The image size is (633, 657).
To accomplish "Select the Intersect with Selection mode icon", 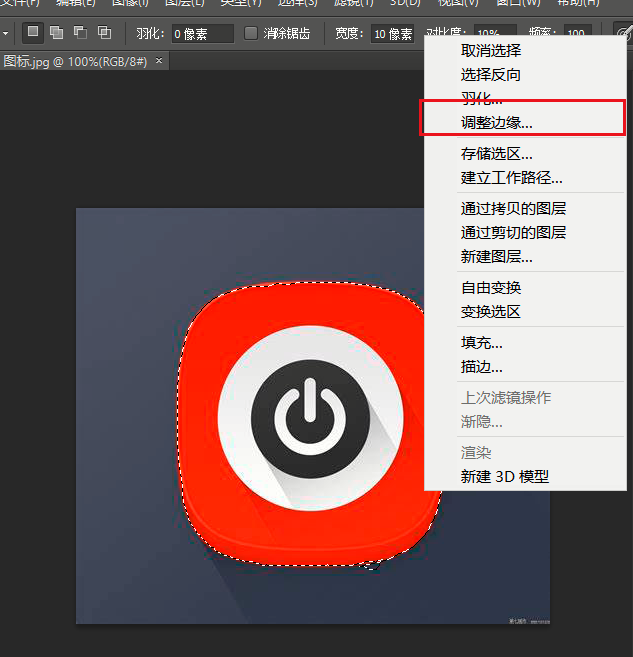I will click(104, 33).
